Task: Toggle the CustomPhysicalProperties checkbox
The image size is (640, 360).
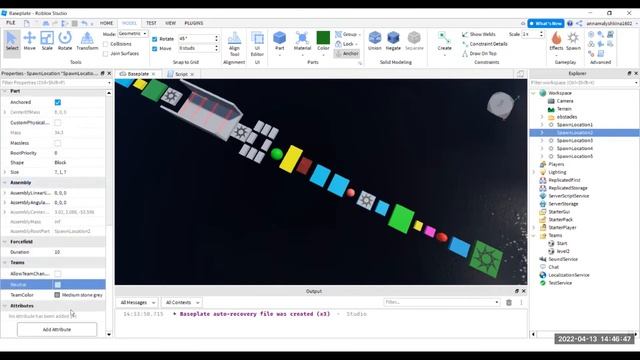Action: pyautogui.click(x=58, y=122)
